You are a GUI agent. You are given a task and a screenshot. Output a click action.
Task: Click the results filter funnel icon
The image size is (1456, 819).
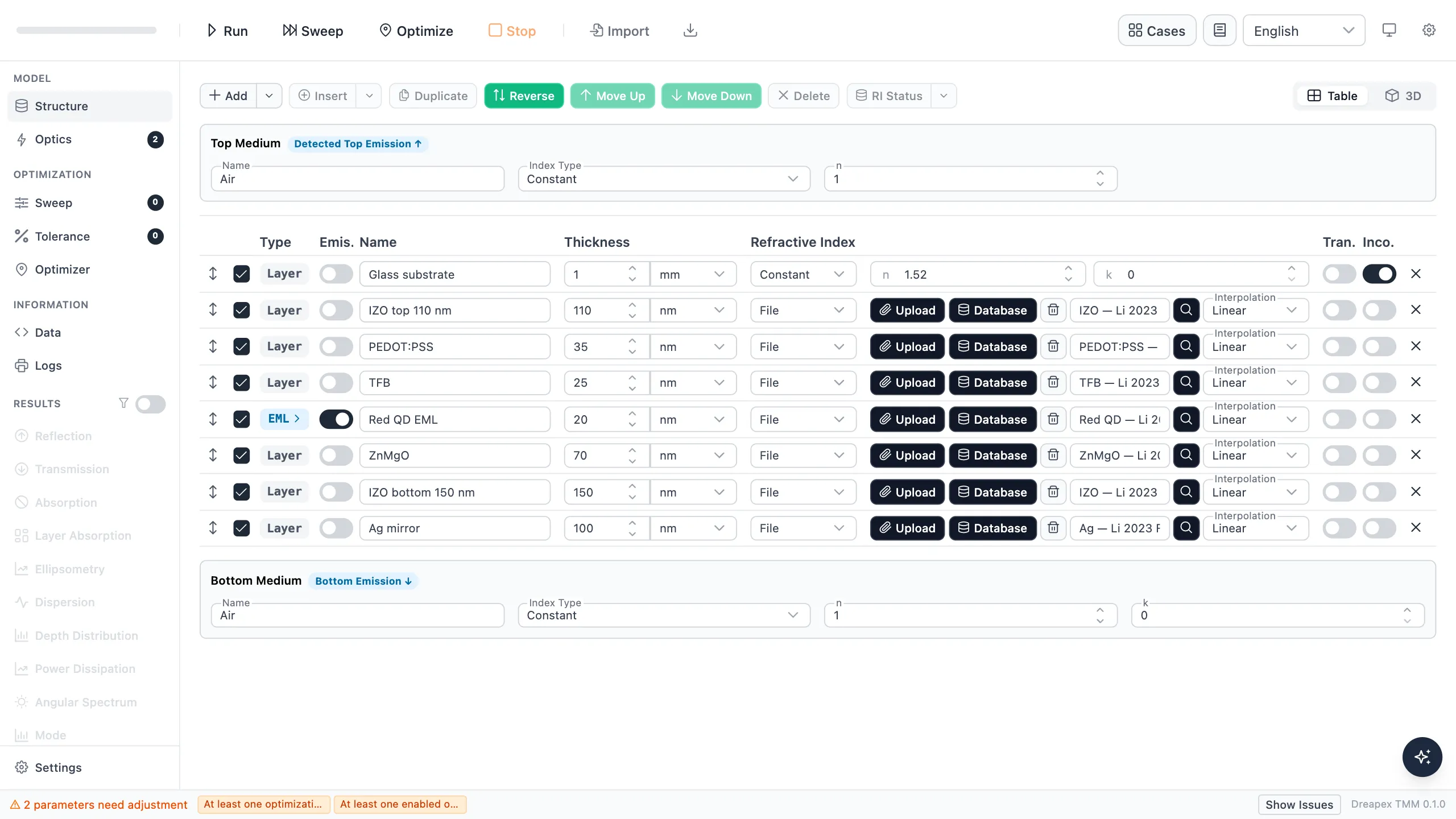(123, 403)
